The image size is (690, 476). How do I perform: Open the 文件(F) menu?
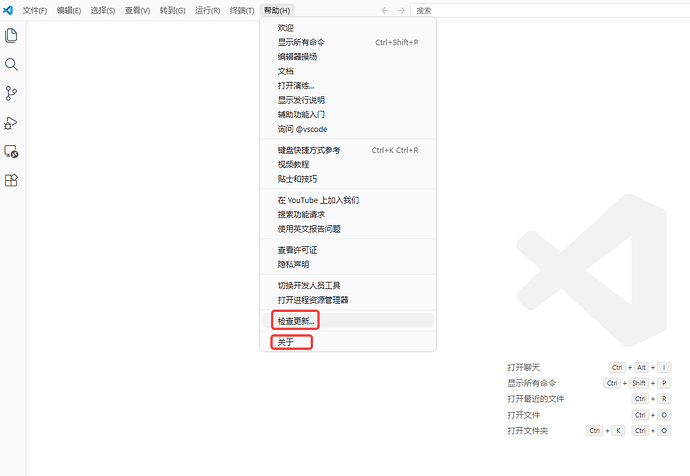35,11
